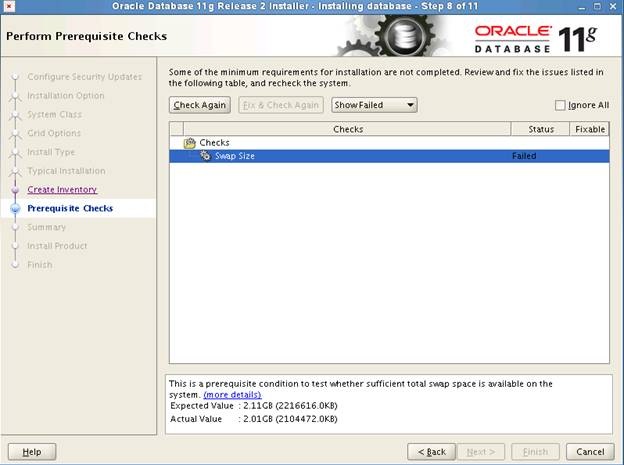The width and height of the screenshot is (624, 465).
Task: Click the Oracle Database 11g logo
Action: pyautogui.click(x=536, y=39)
